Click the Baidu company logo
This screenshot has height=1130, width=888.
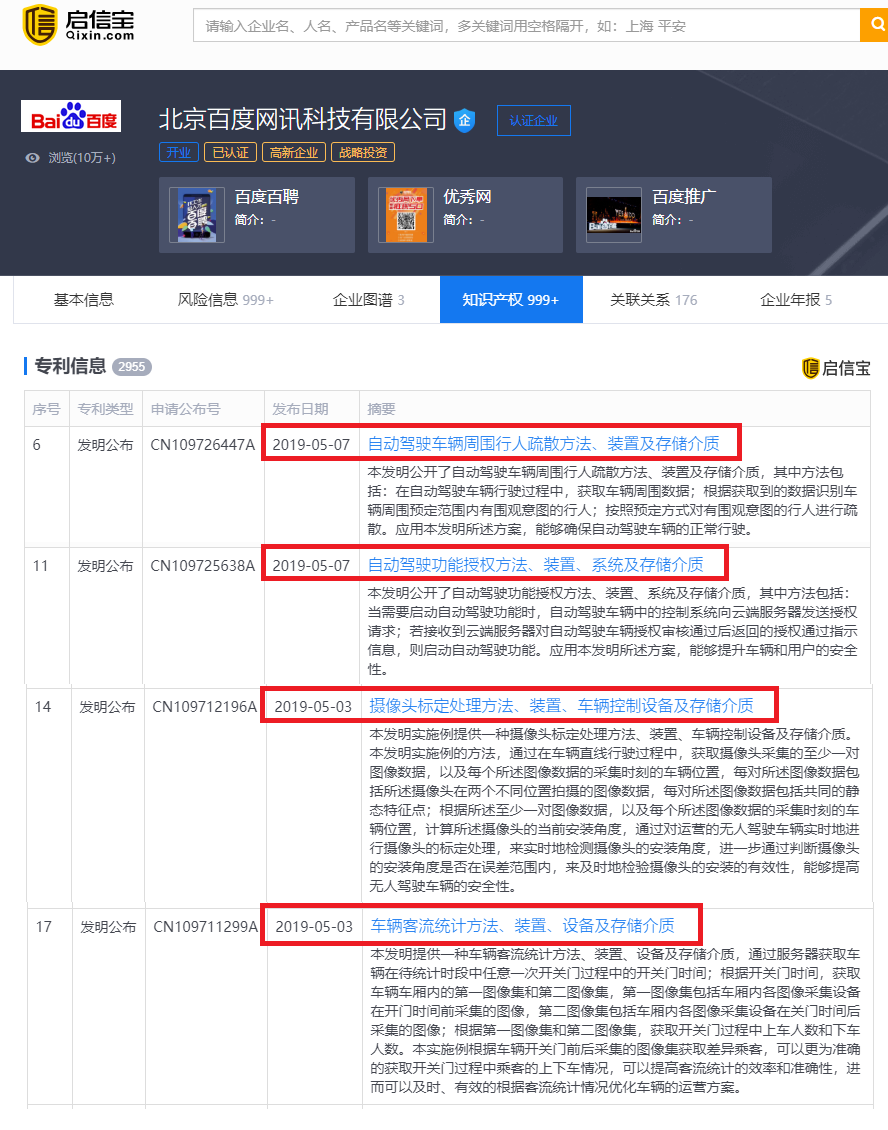(x=71, y=116)
